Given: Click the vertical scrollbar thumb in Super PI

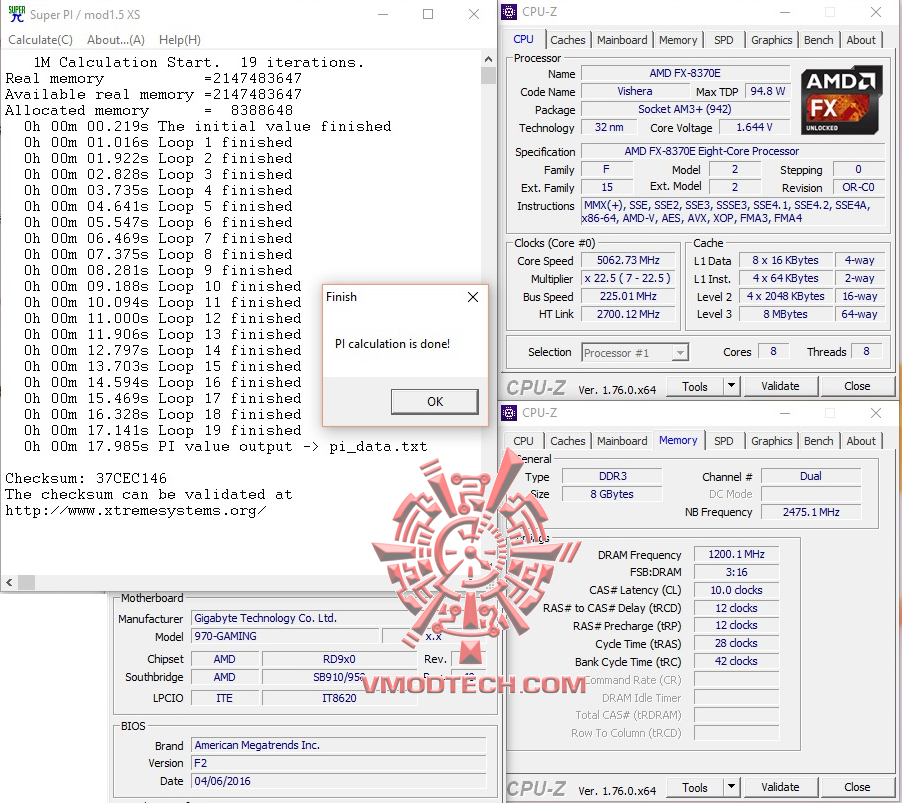Looking at the screenshot, I should [x=488, y=75].
